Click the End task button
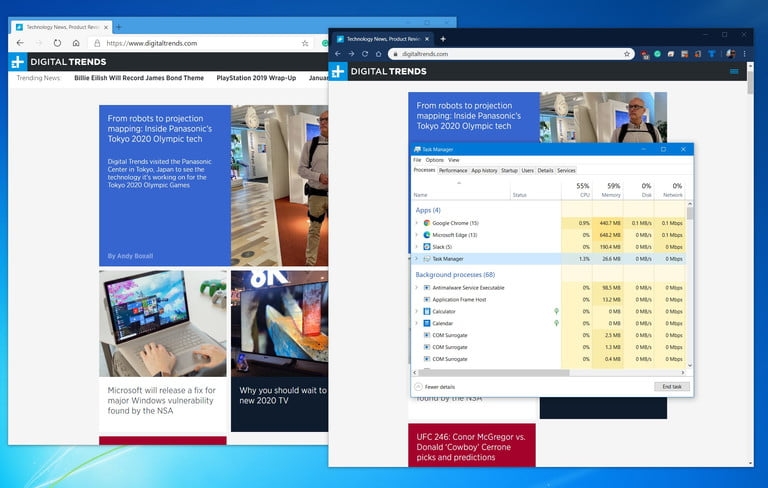This screenshot has width=768, height=488. [672, 387]
